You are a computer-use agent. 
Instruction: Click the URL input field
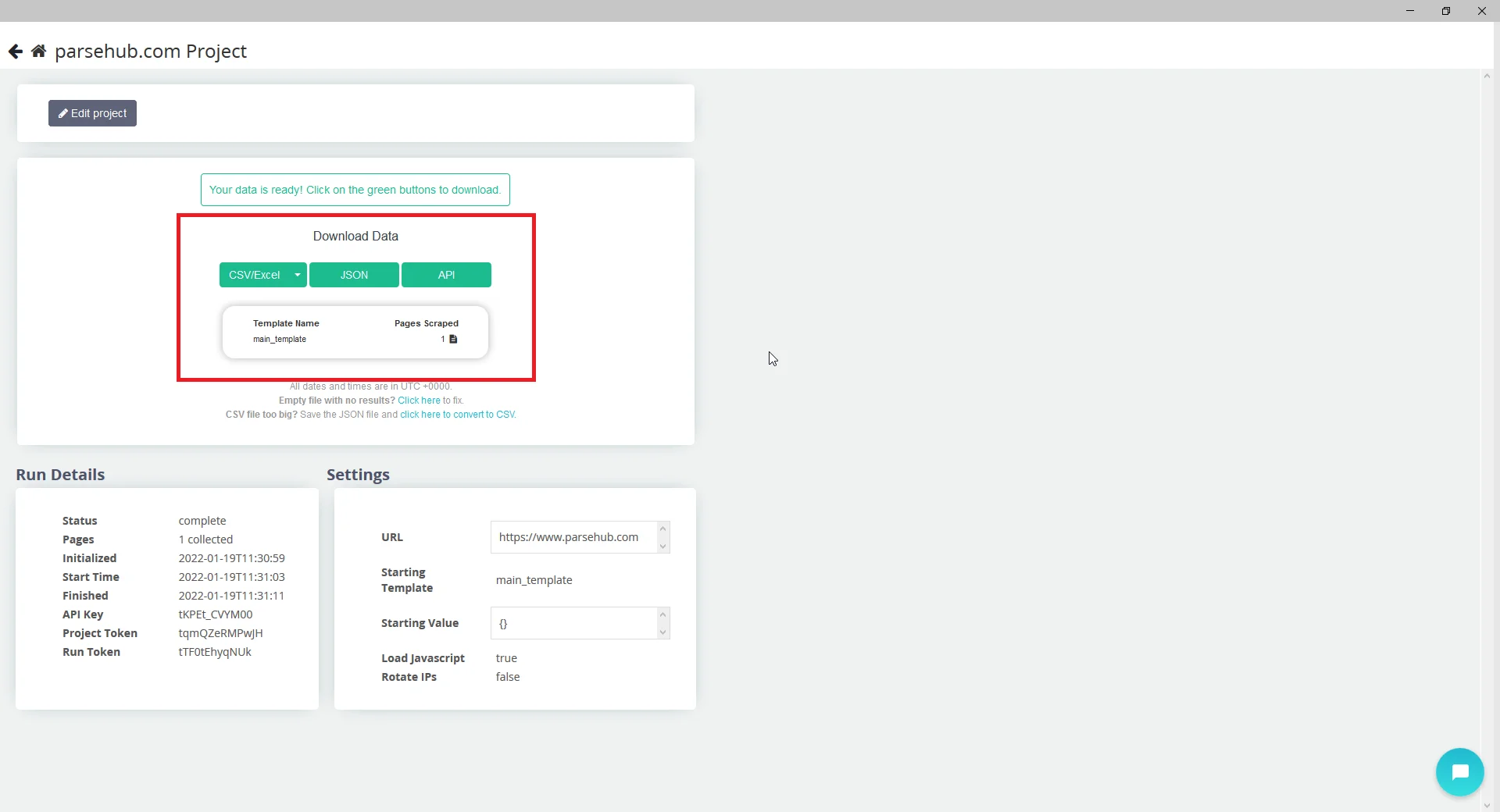pos(573,537)
